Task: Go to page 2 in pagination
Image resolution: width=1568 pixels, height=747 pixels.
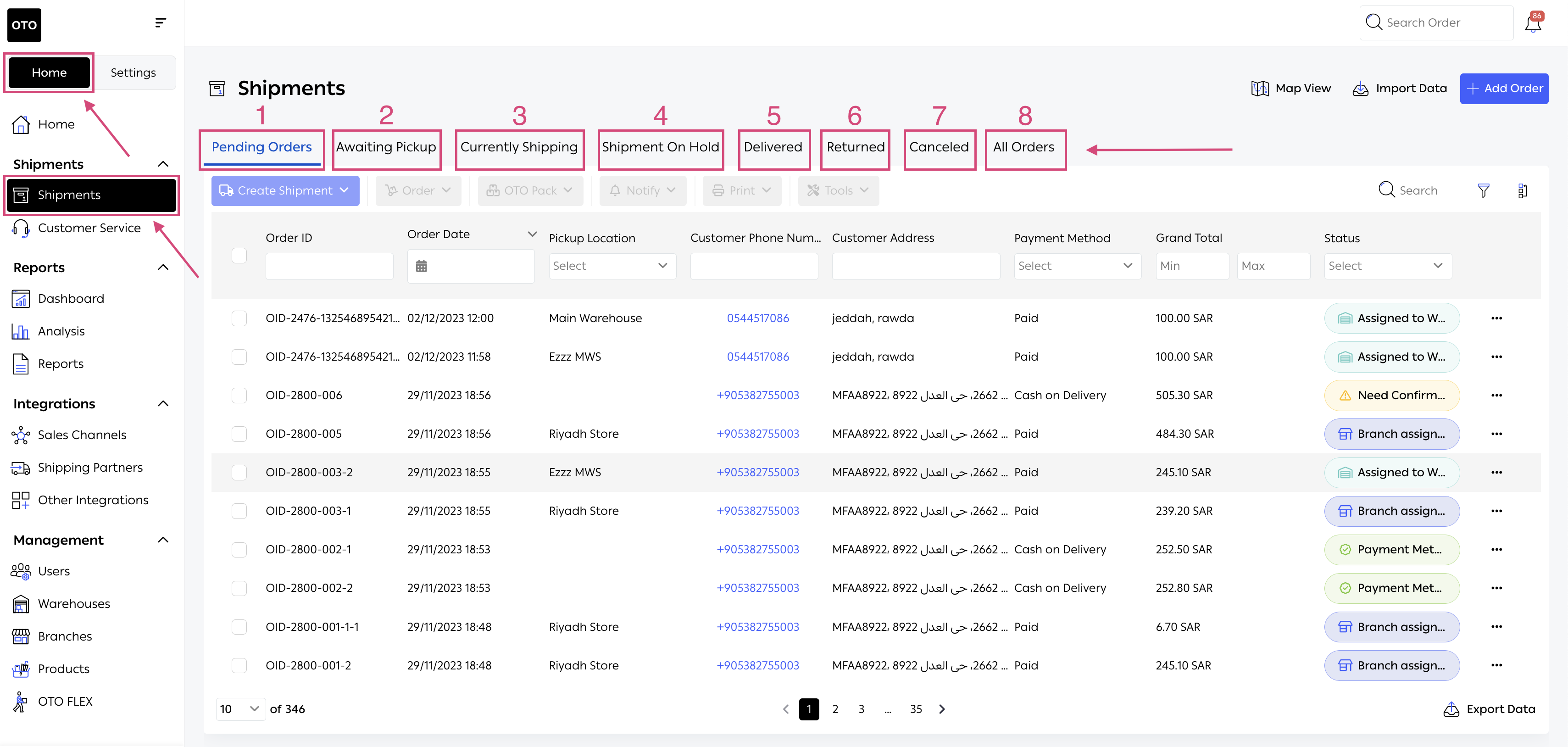Action: tap(835, 709)
